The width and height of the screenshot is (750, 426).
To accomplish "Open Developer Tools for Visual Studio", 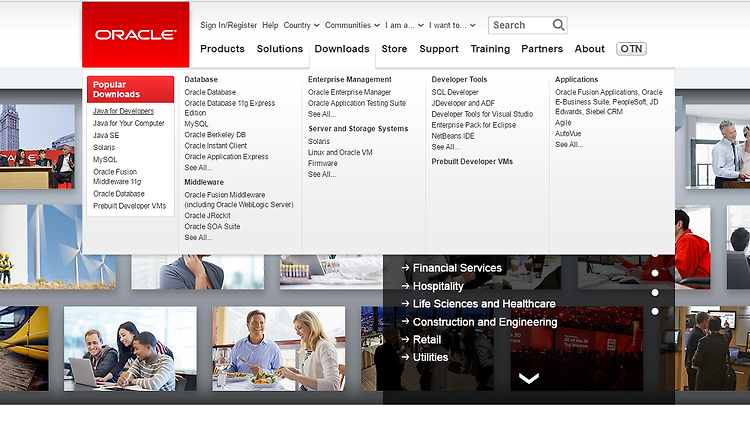I will [482, 114].
